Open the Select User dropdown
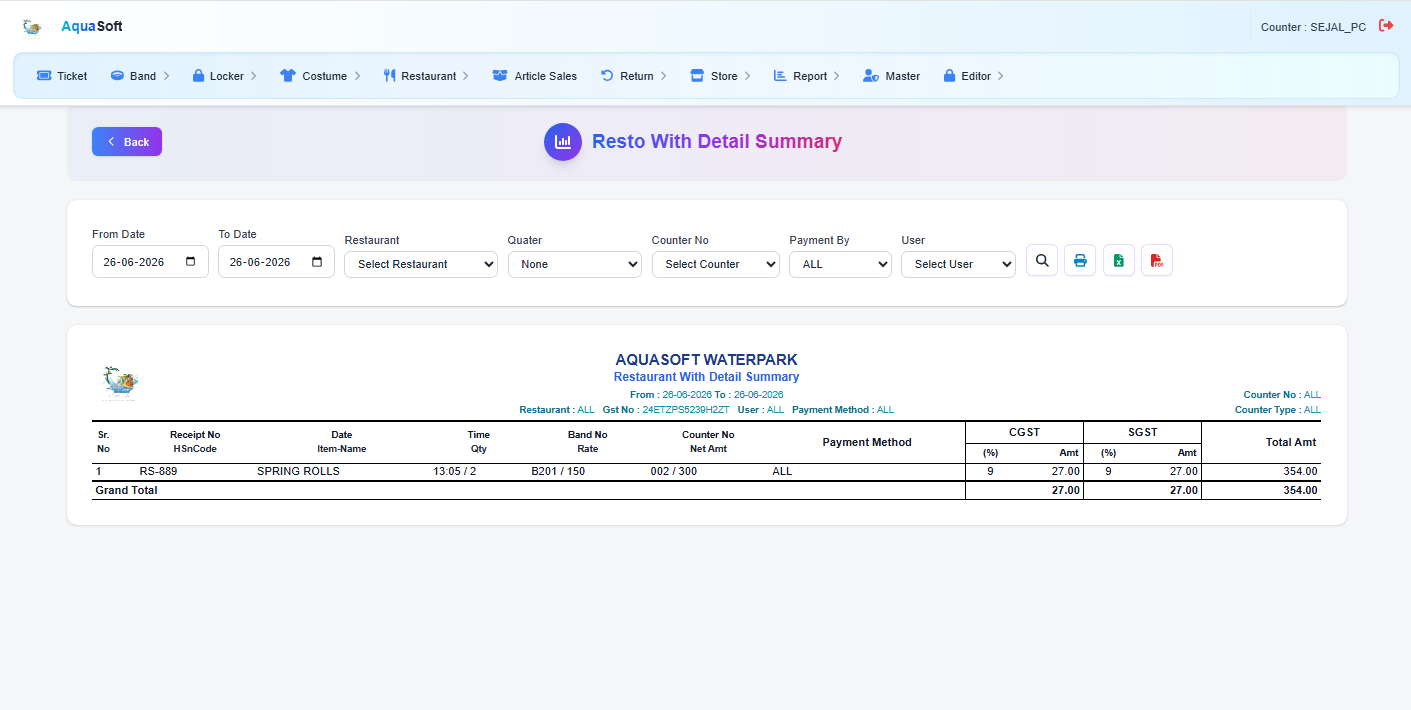1411x710 pixels. 958,264
